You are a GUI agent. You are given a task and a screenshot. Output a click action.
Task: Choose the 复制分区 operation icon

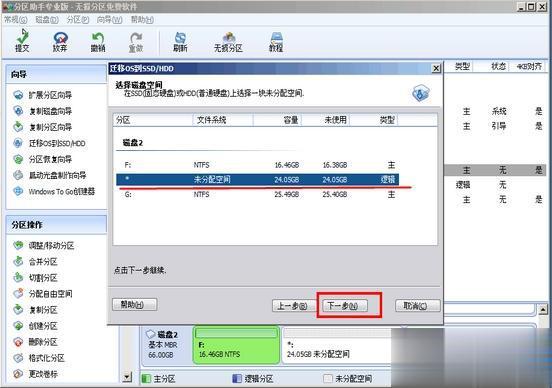[18, 309]
